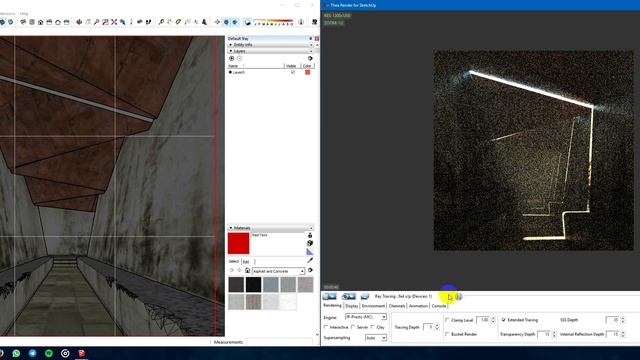The width and height of the screenshot is (640, 360).
Task: Select the sample paint eyedropper
Action: pos(310,260)
